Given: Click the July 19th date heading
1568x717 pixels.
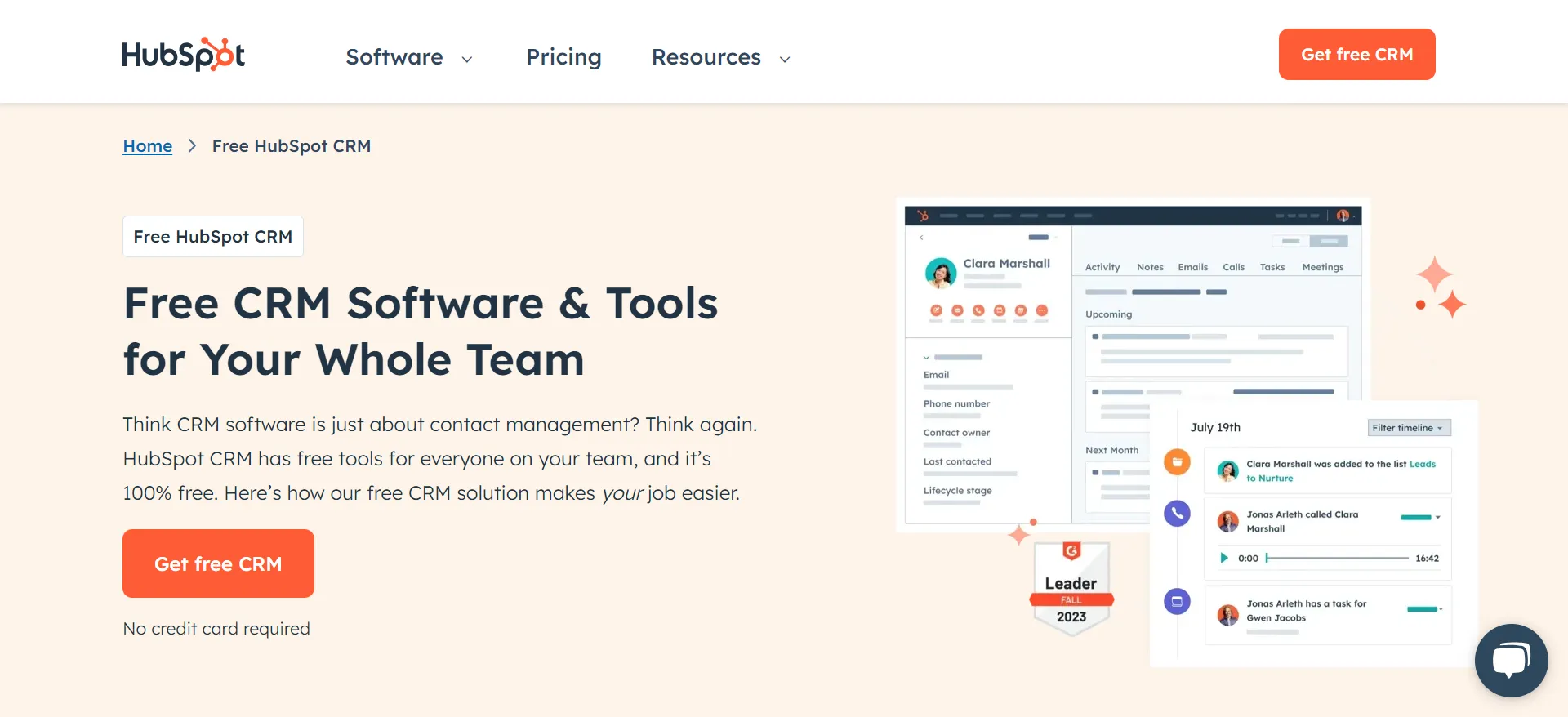Looking at the screenshot, I should click(x=1215, y=427).
